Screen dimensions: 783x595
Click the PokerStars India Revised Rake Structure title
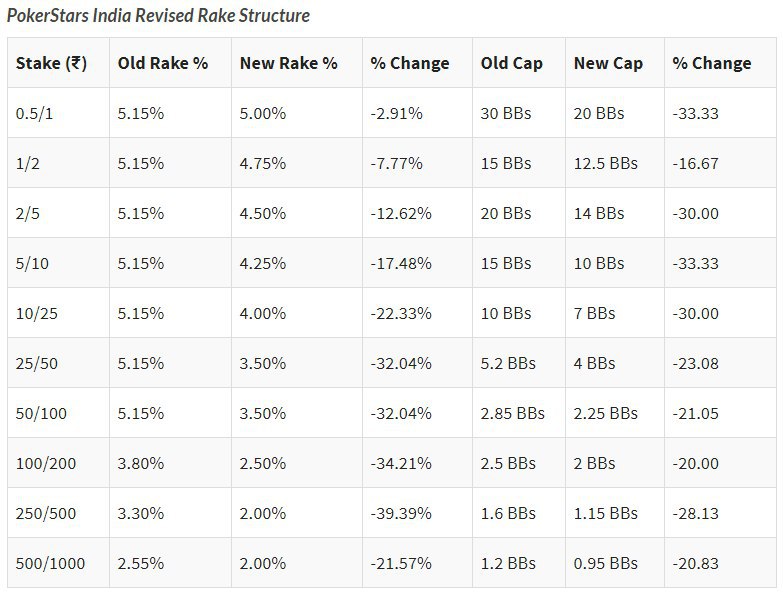pos(156,16)
